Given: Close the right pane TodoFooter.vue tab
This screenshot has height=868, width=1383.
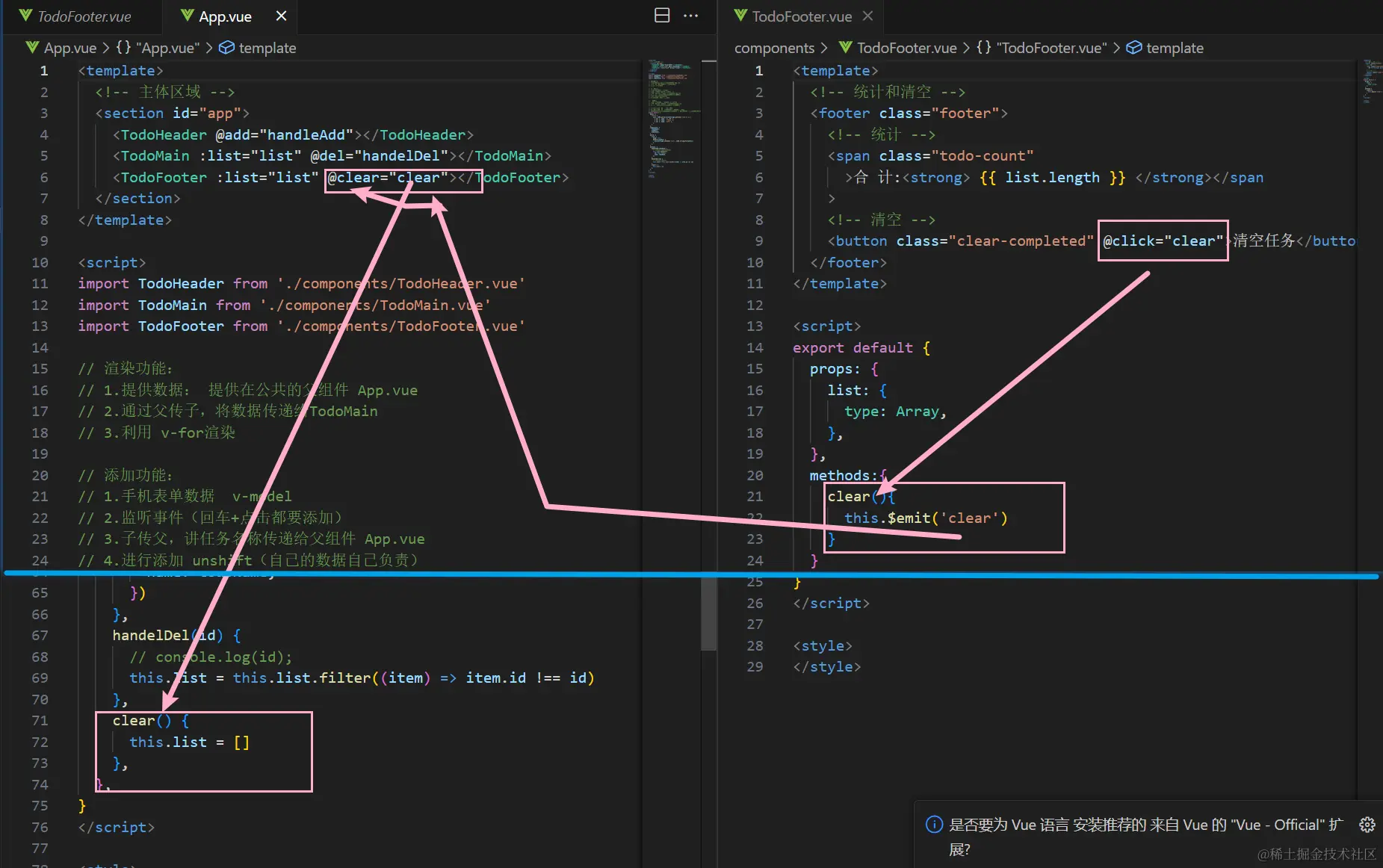Looking at the screenshot, I should click(x=867, y=16).
